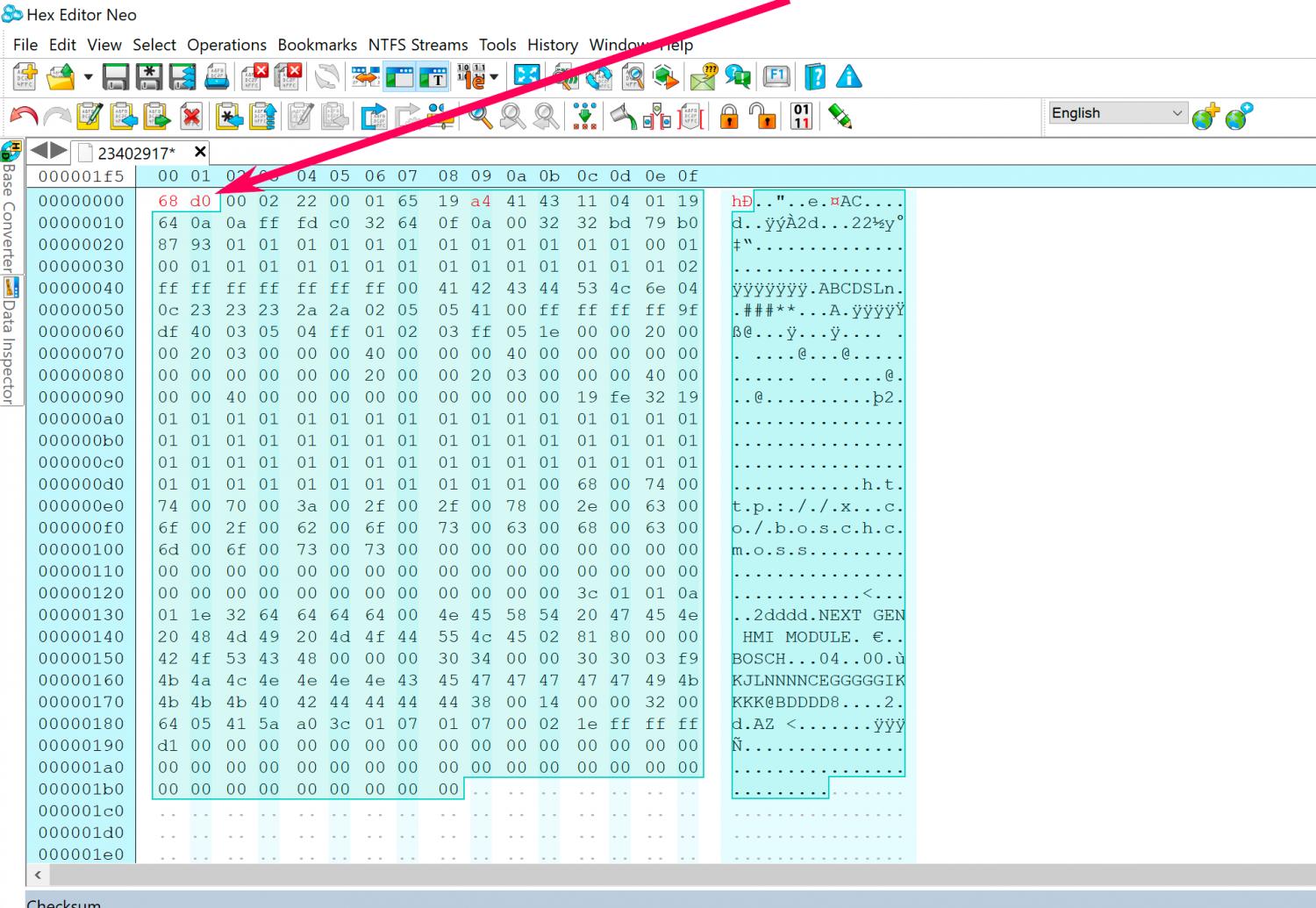Click the open padlock Unlock icon
The height and width of the screenshot is (908, 1316).
tap(763, 116)
